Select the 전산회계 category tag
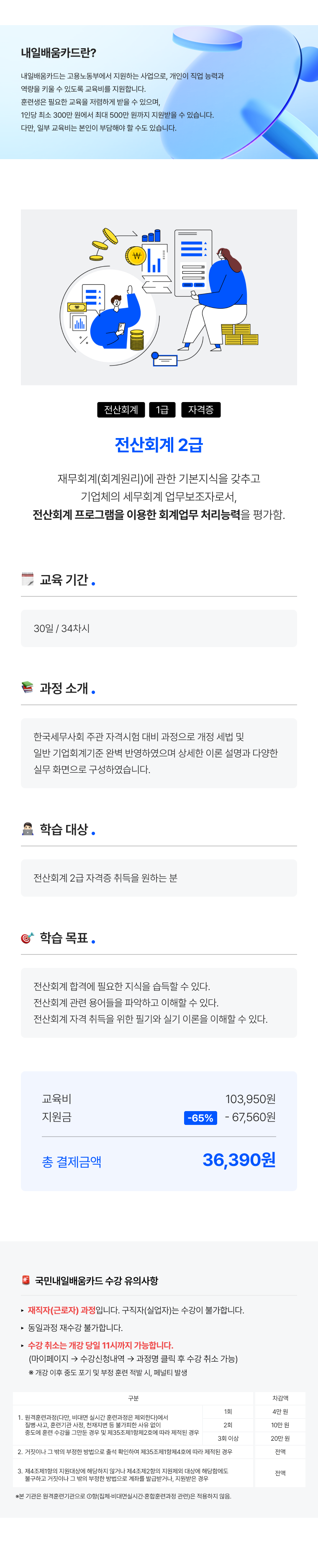Viewport: 318px width, 1568px height. (121, 410)
